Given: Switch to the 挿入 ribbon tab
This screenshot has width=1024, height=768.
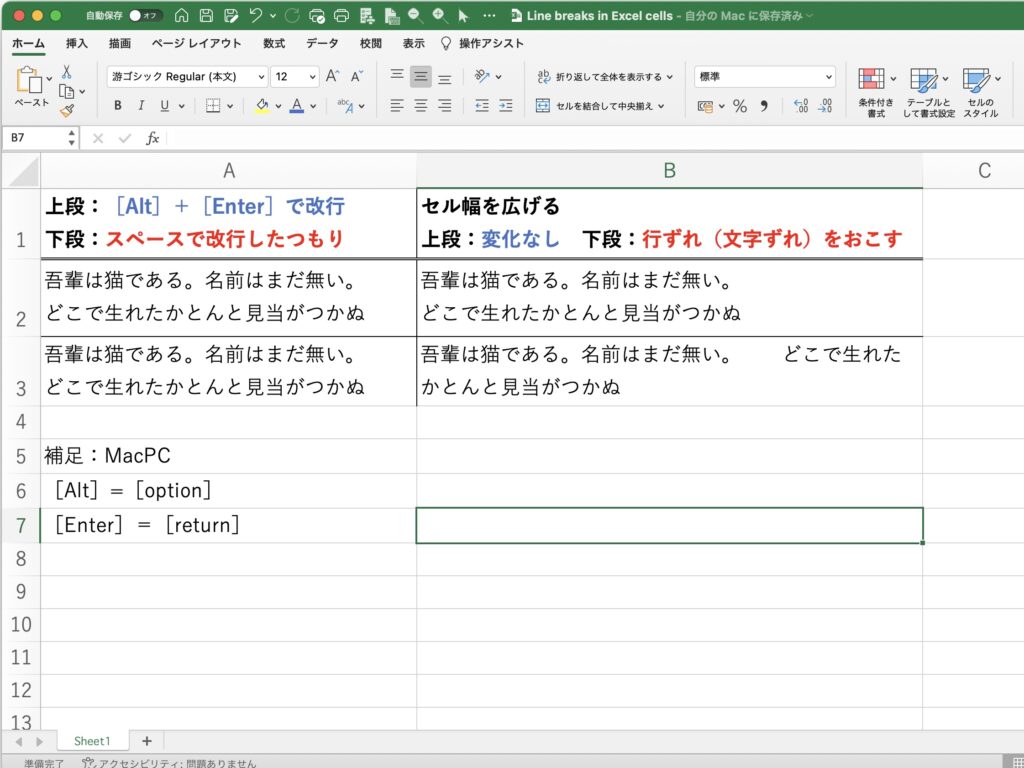Looking at the screenshot, I should coord(77,44).
